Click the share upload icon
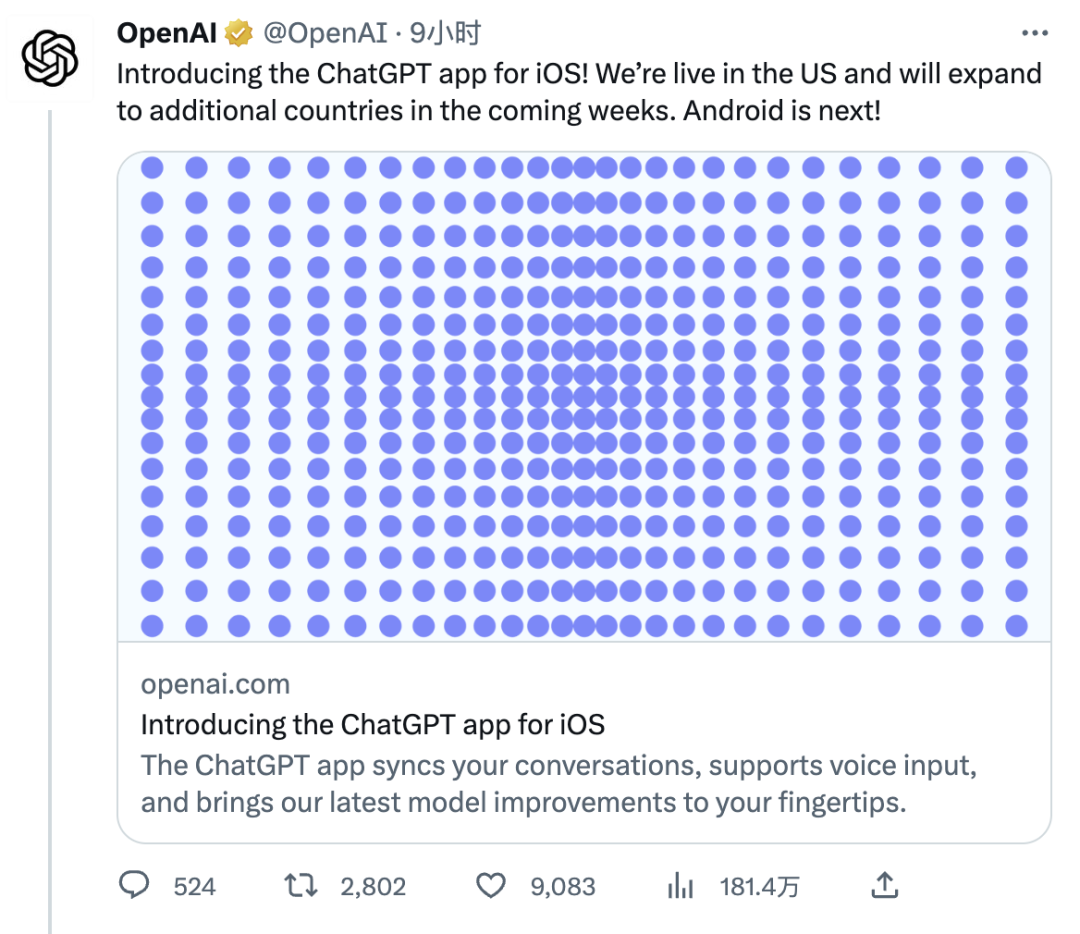 point(884,885)
